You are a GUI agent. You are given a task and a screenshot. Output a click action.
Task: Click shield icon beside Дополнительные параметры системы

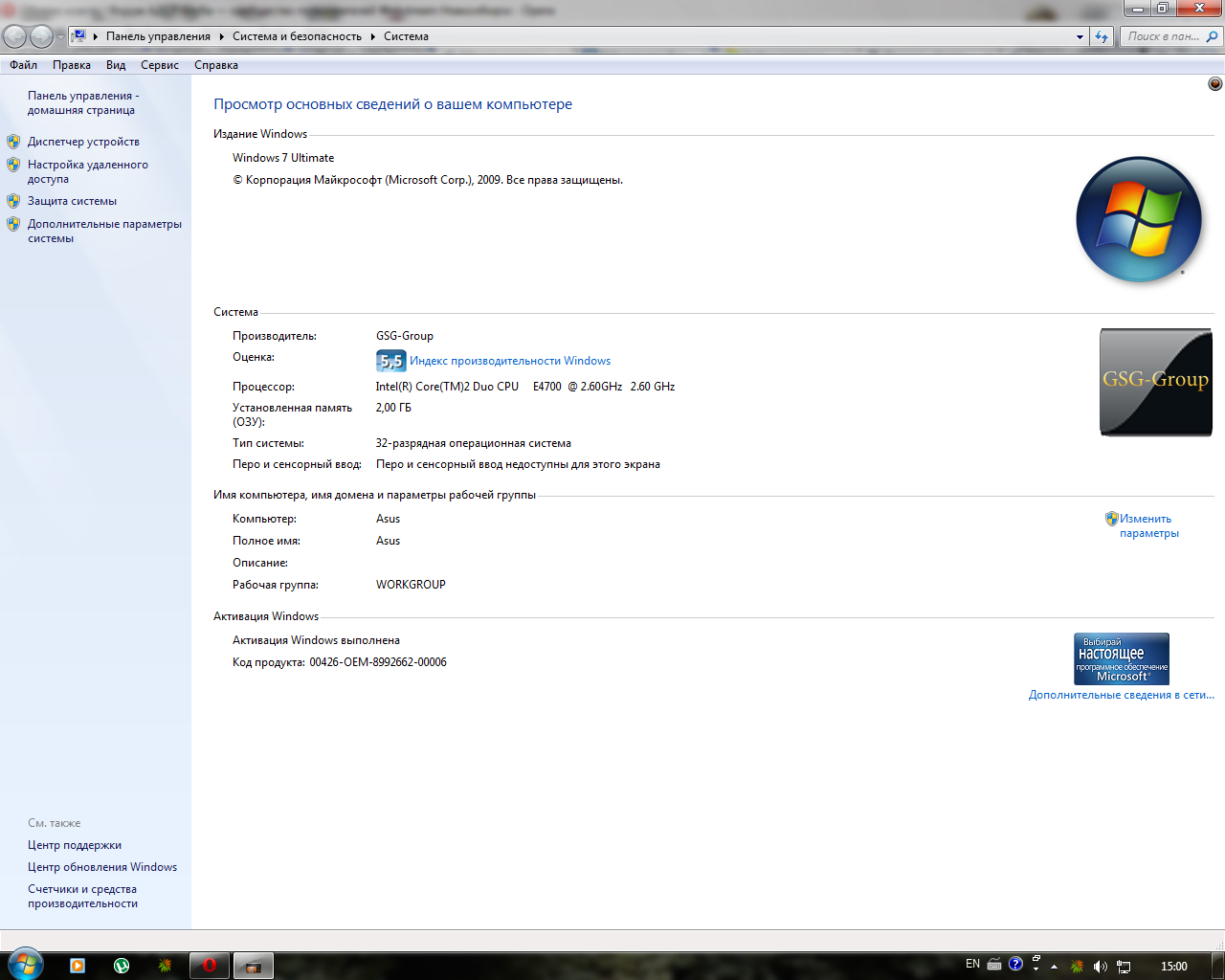13,224
